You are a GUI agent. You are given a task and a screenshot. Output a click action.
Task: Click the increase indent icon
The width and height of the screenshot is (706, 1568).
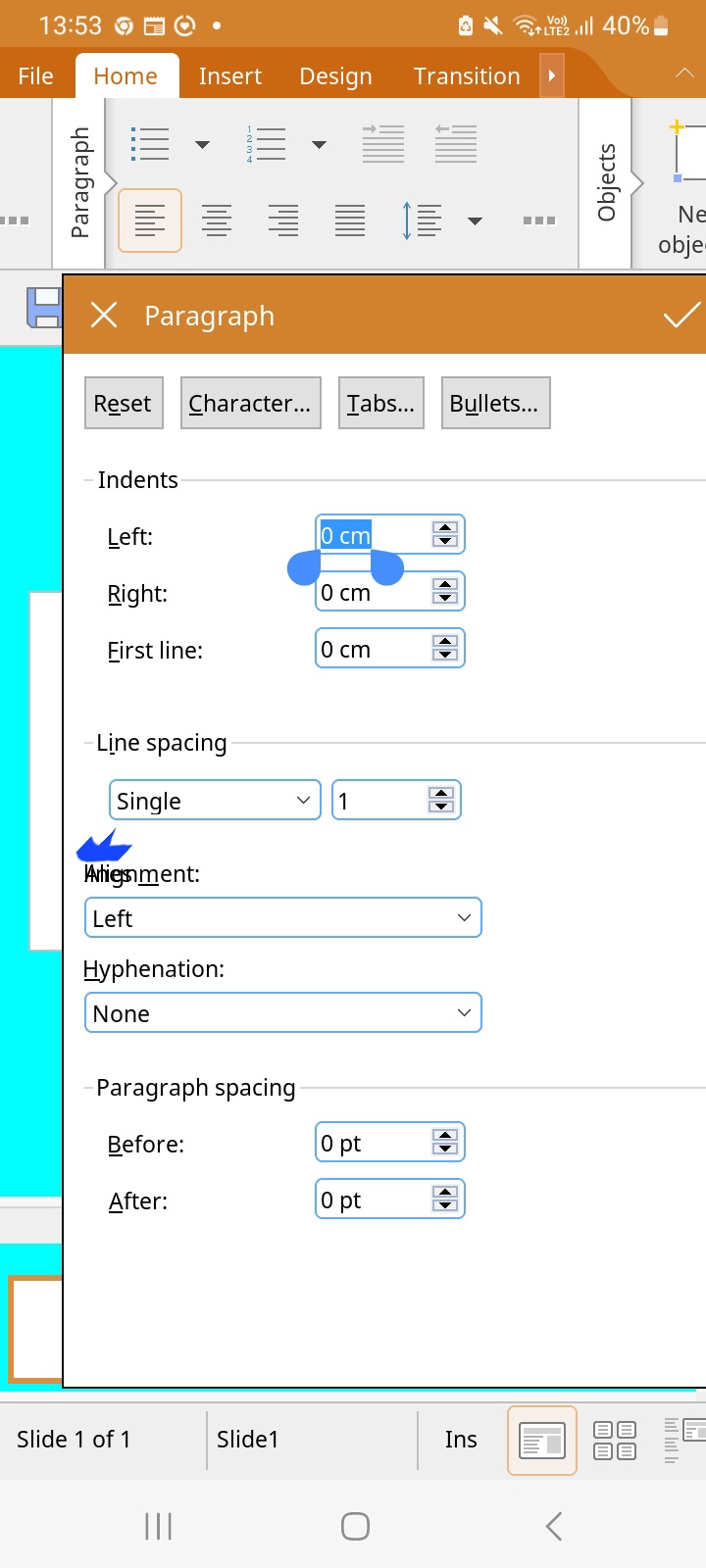pyautogui.click(x=383, y=144)
